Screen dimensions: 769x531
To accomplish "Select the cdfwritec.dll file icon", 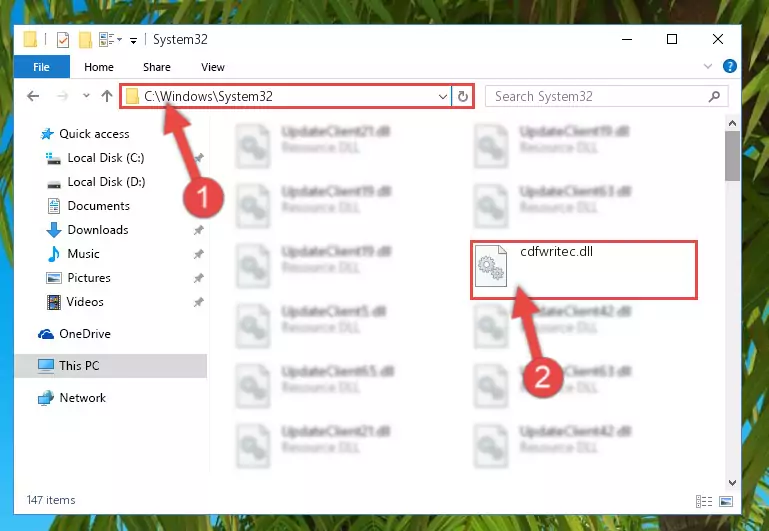I will point(490,266).
